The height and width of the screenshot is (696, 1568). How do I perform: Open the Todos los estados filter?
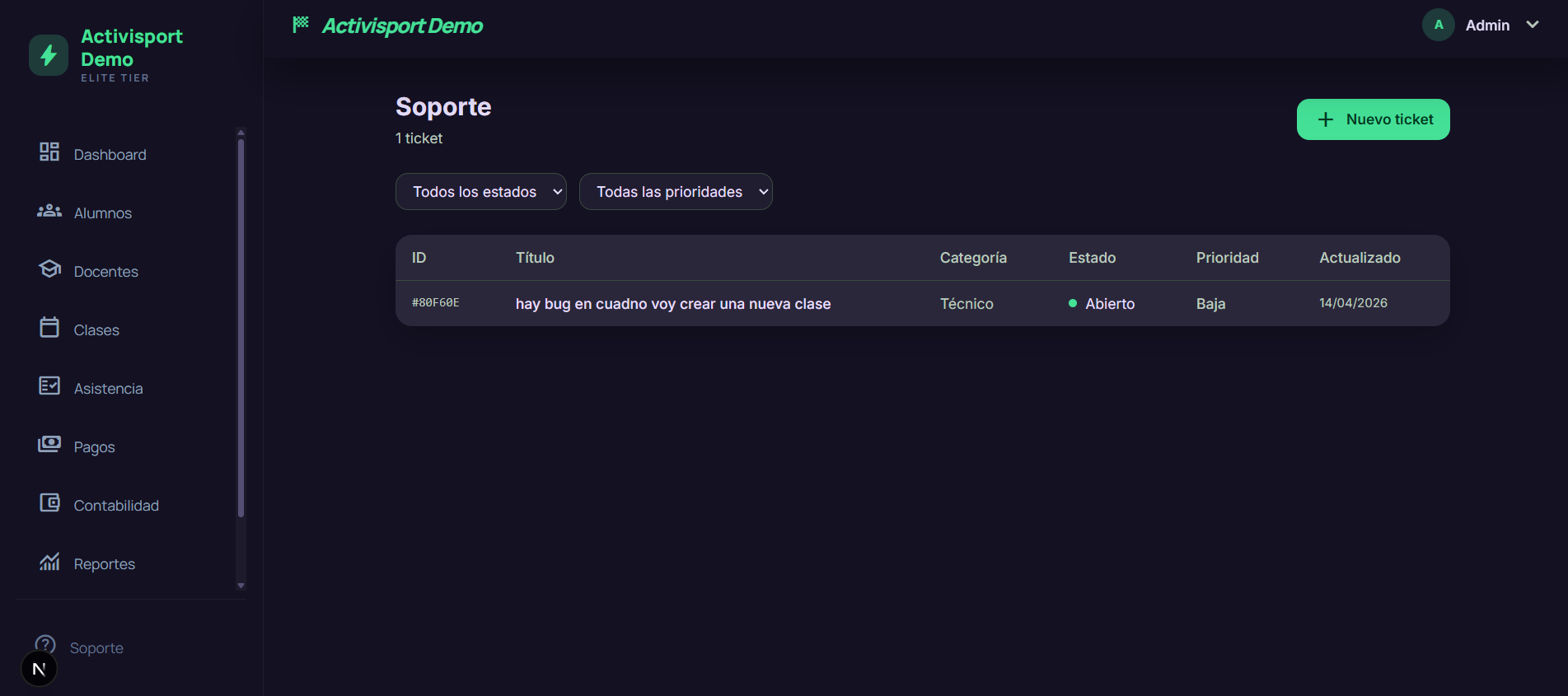point(481,191)
